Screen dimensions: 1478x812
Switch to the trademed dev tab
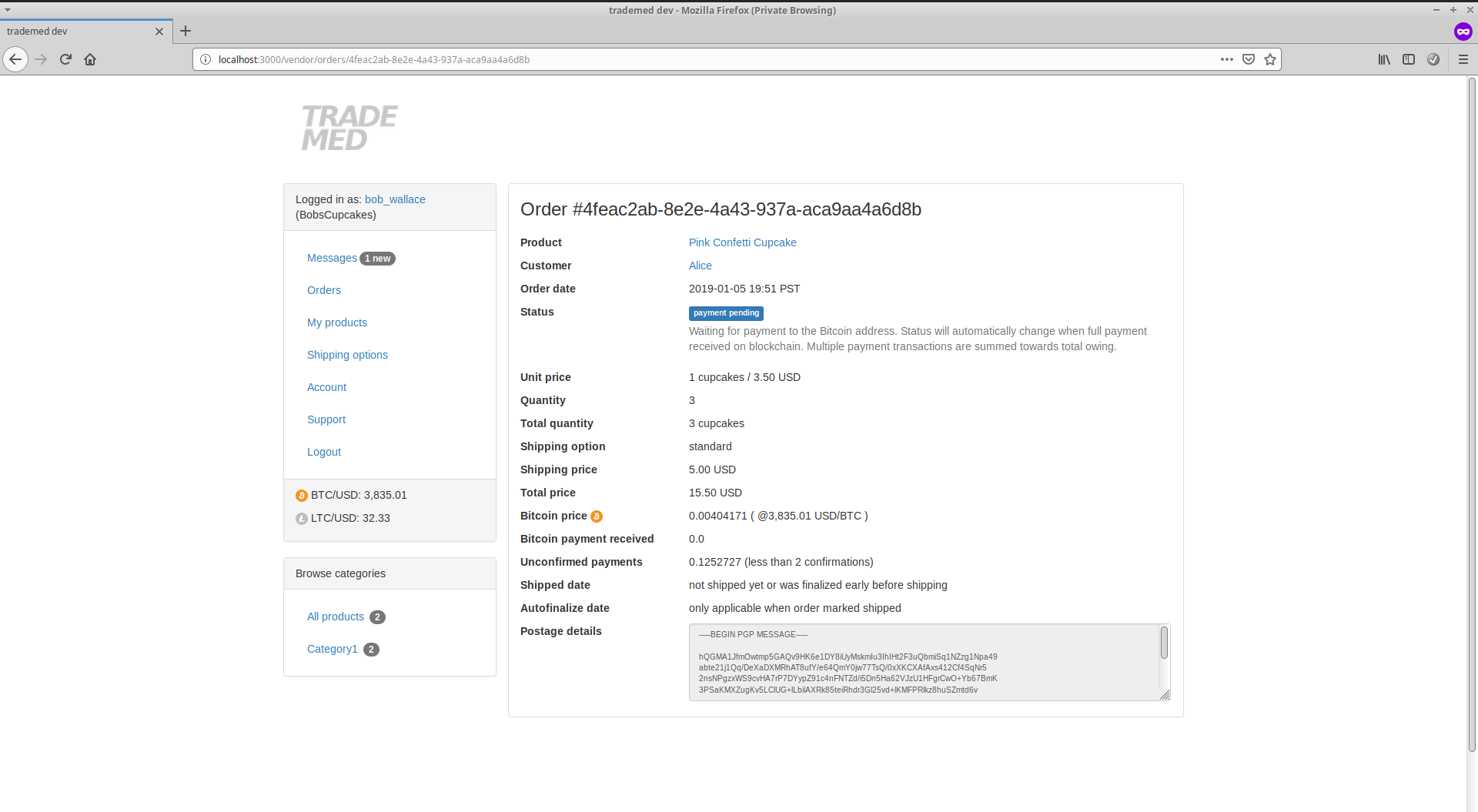click(77, 32)
